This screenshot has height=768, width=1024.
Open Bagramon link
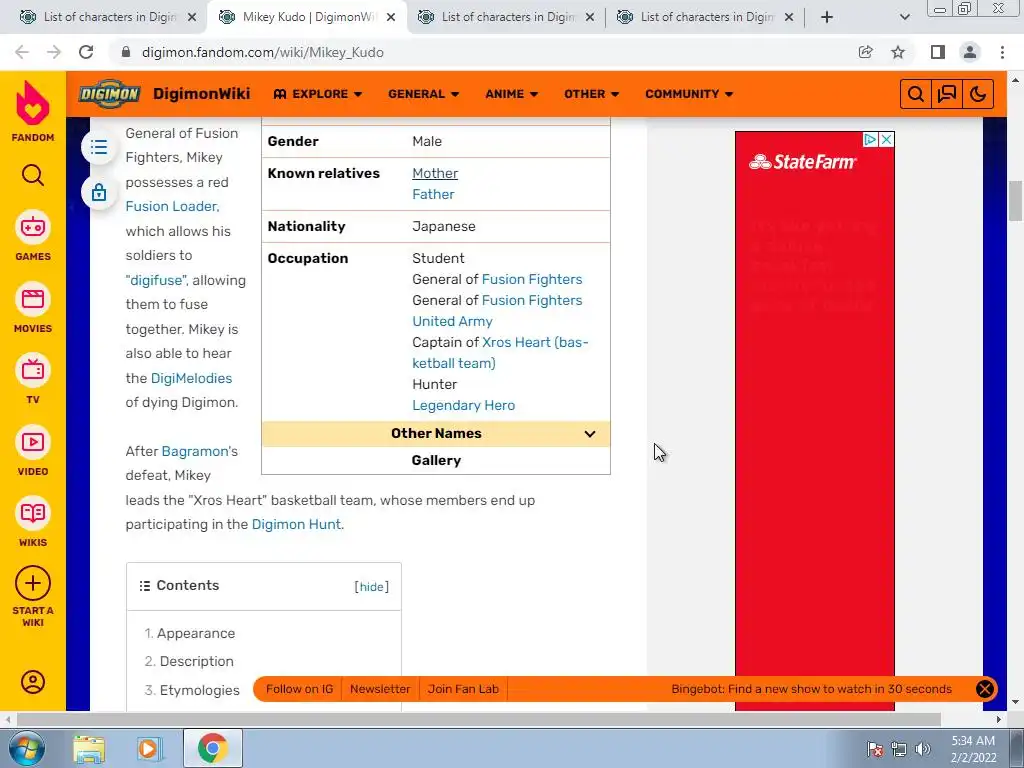pos(195,451)
